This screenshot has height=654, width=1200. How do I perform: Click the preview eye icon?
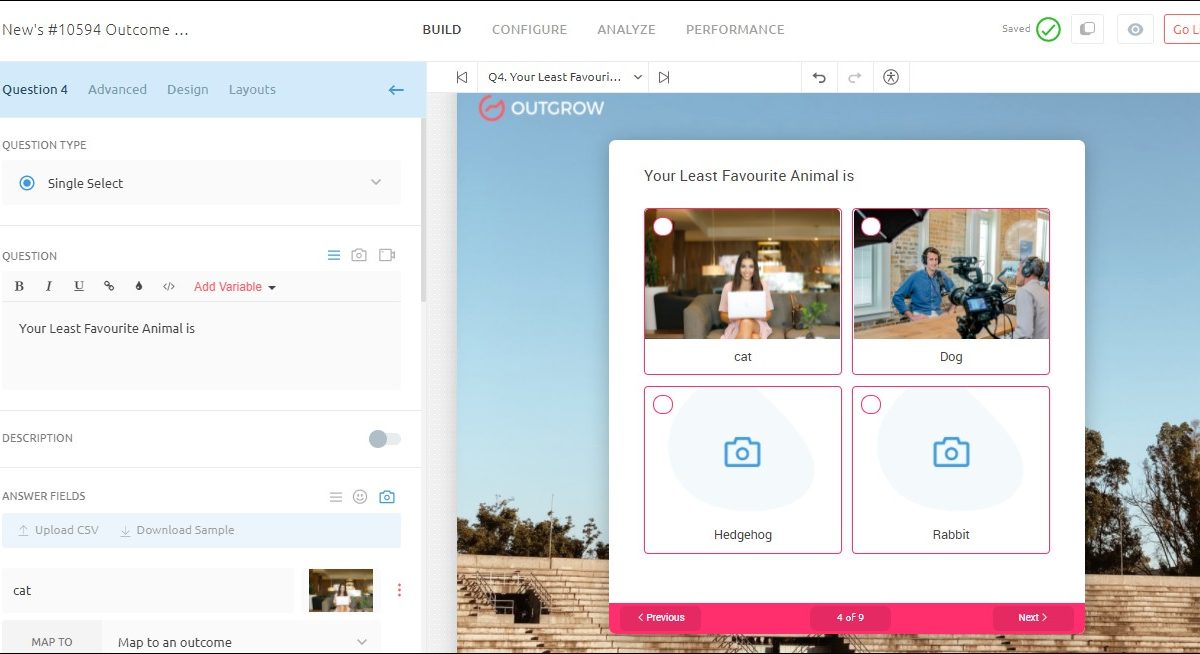tap(1135, 29)
